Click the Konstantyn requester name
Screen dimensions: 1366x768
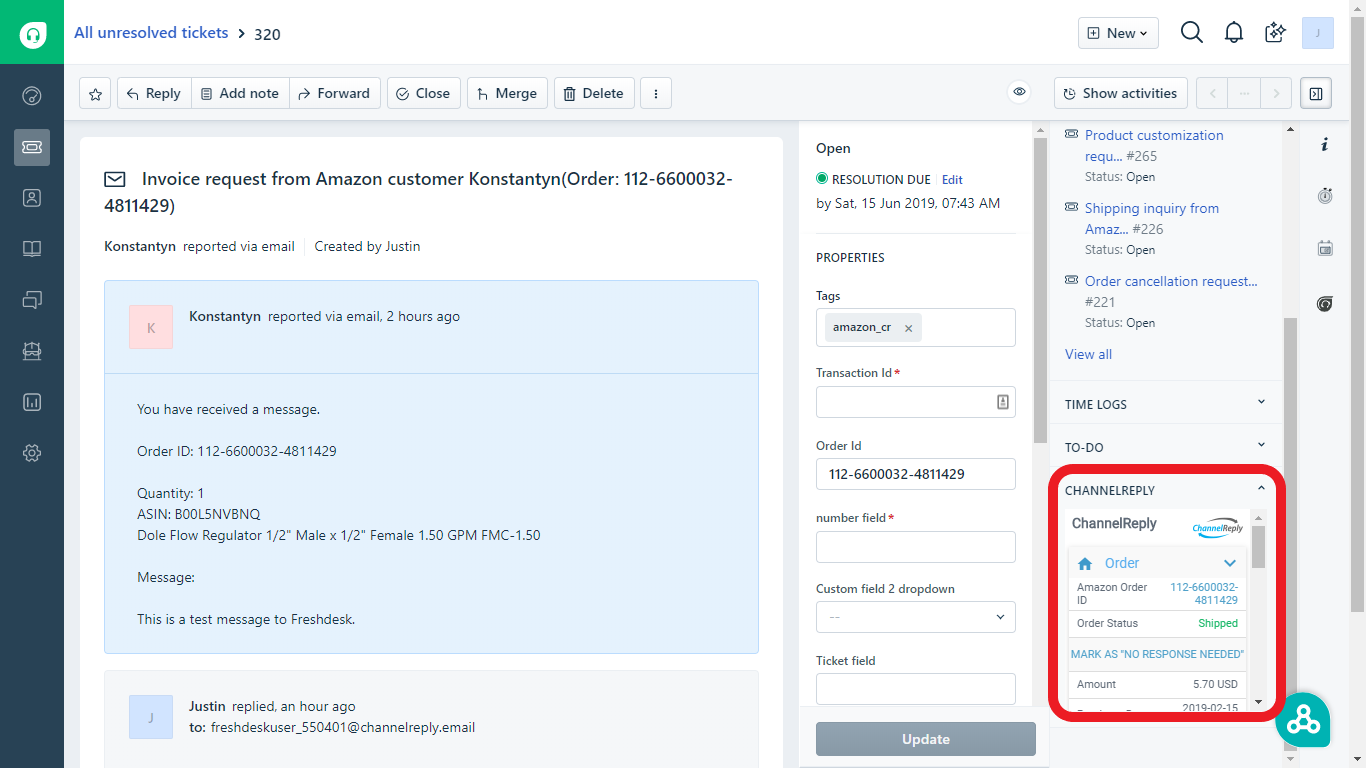click(140, 246)
